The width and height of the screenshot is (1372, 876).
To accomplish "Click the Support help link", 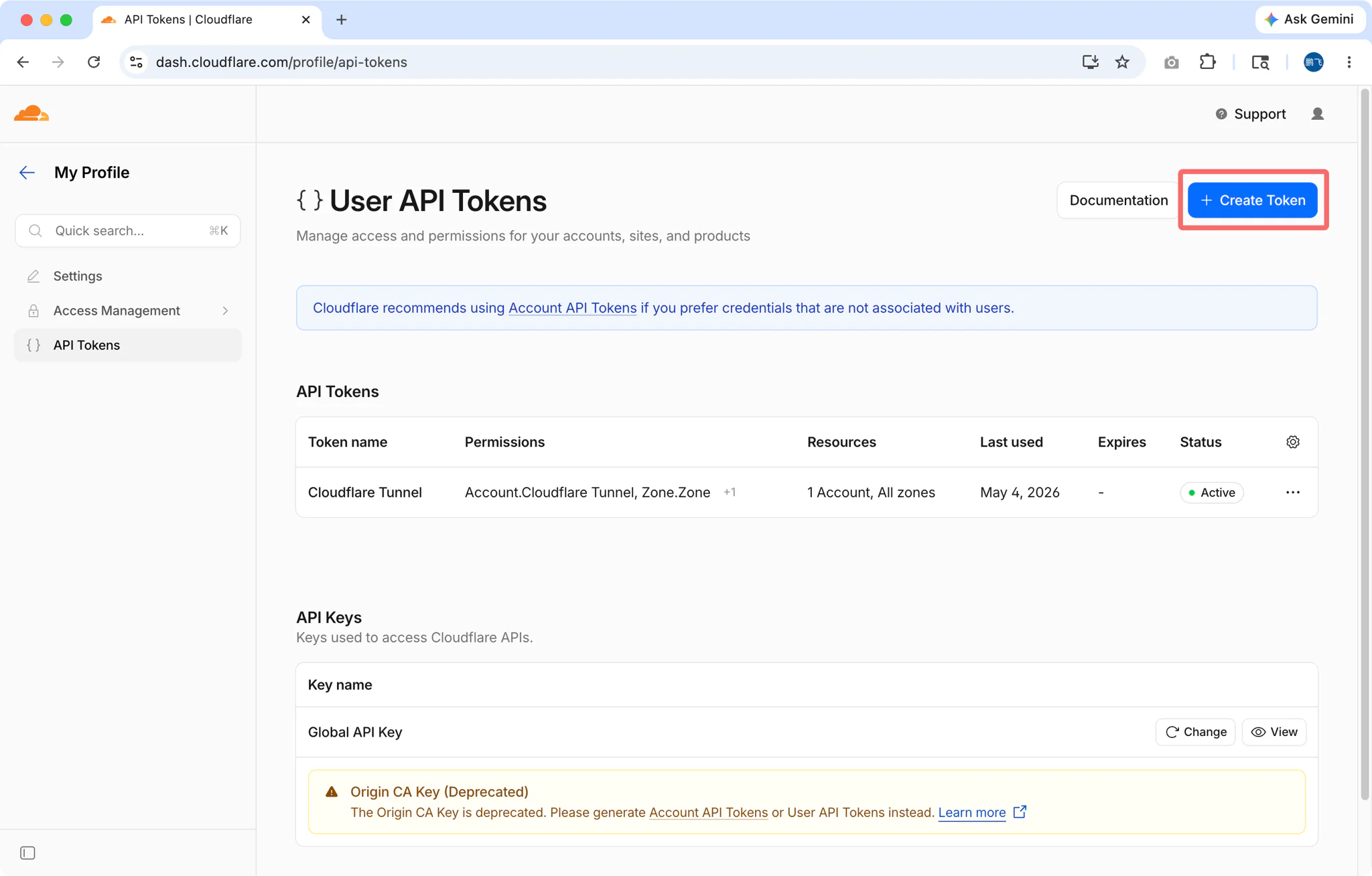I will tap(1250, 114).
